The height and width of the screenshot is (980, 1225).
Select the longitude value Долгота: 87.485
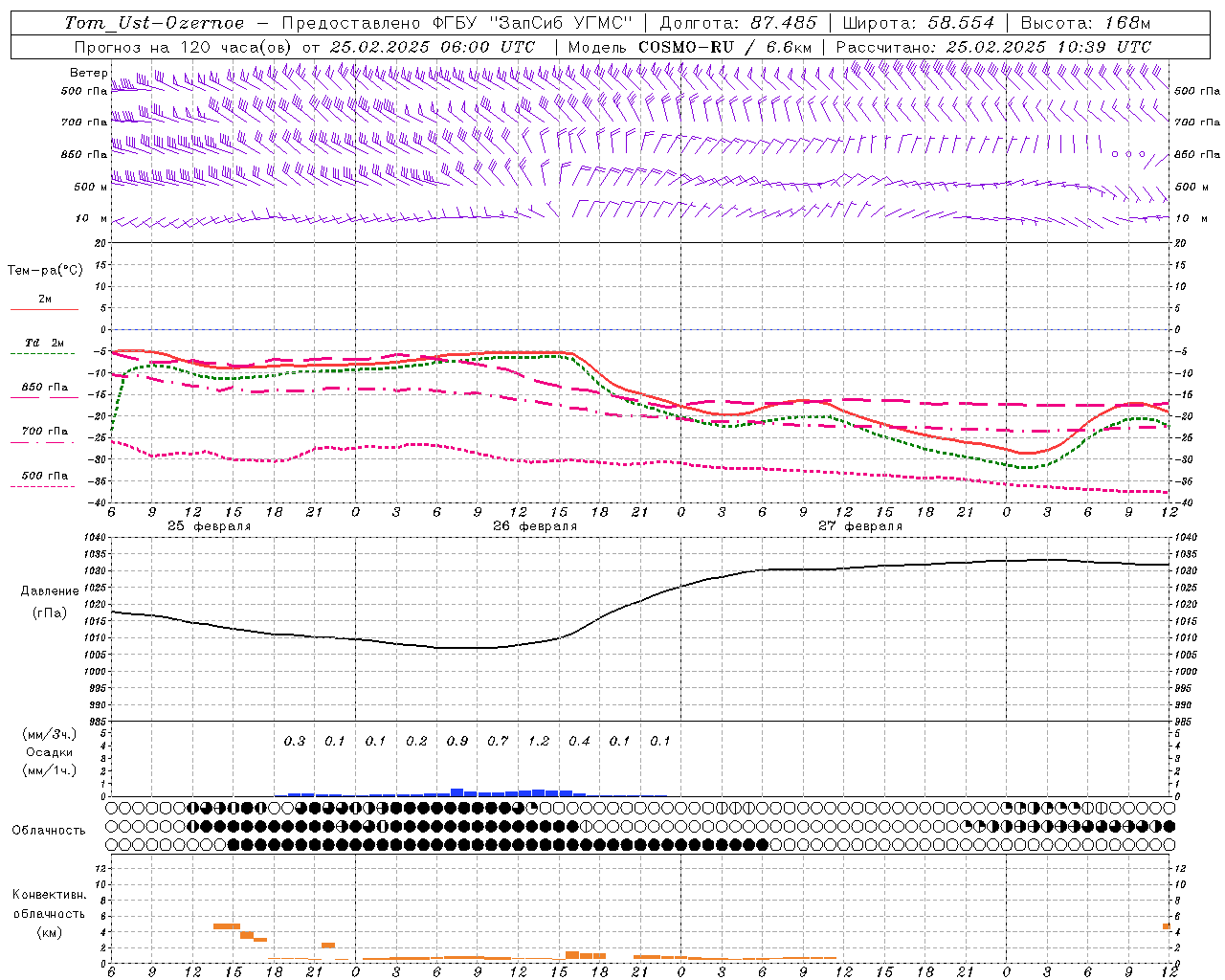tap(739, 23)
